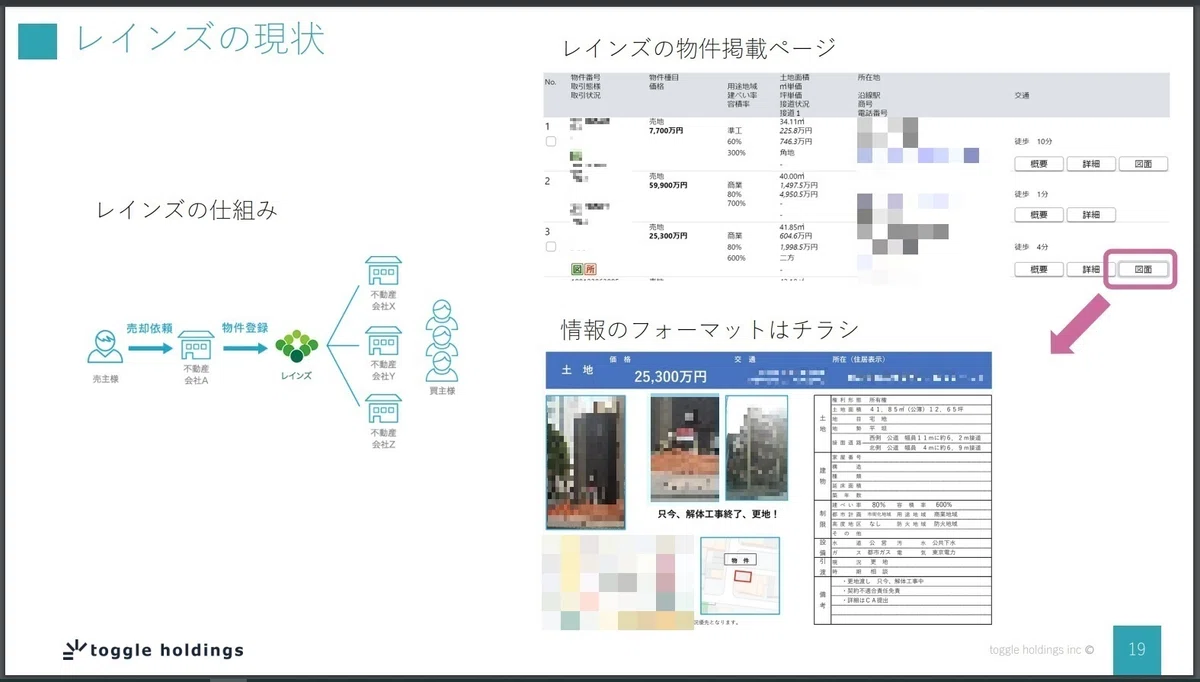The width and height of the screenshot is (1200, 682).
Task: Open 図面 for the 25,300万円 listing
Action: click(x=1143, y=269)
